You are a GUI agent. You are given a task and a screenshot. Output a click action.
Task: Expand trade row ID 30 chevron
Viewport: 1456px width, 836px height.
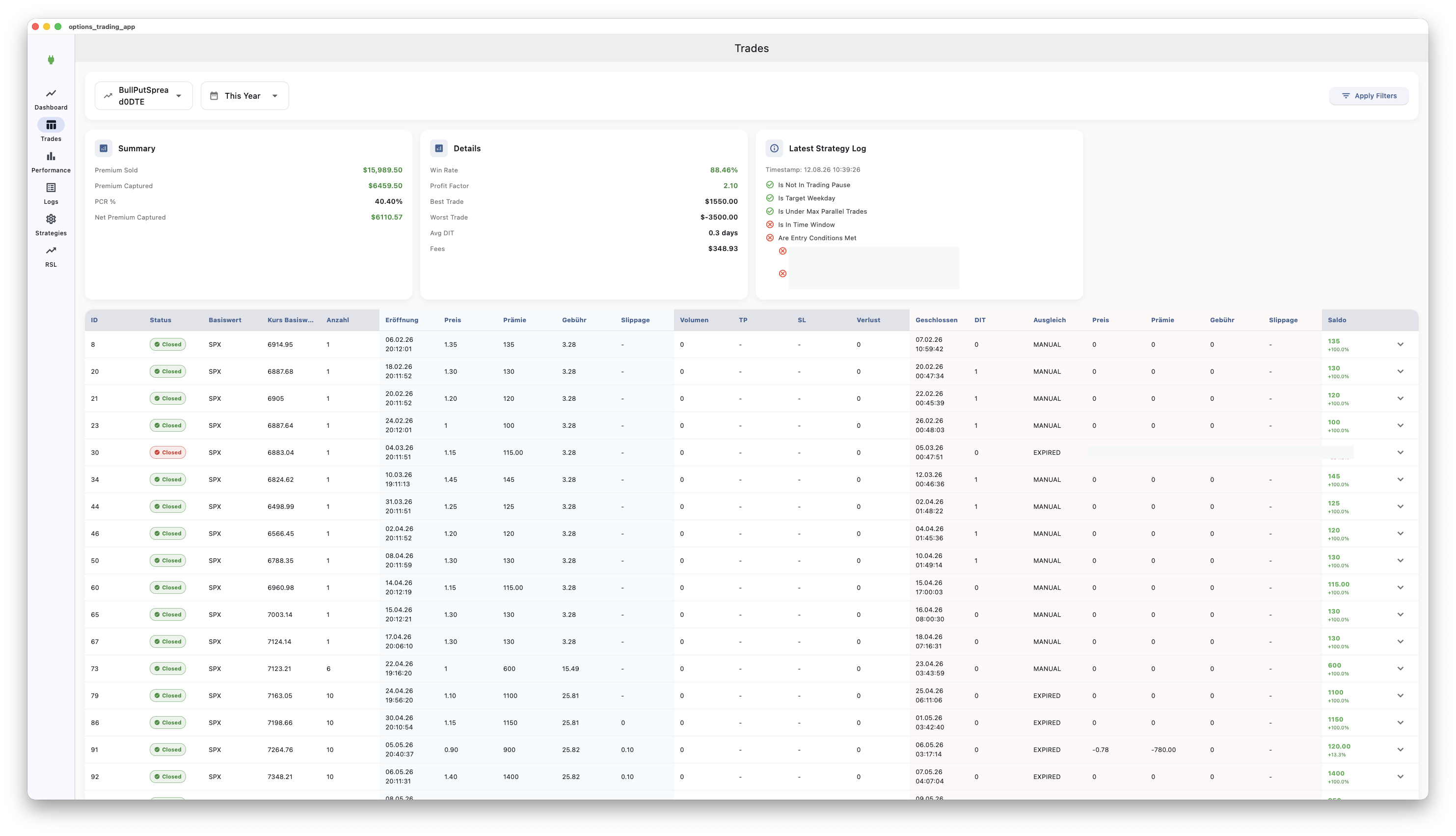click(1401, 452)
